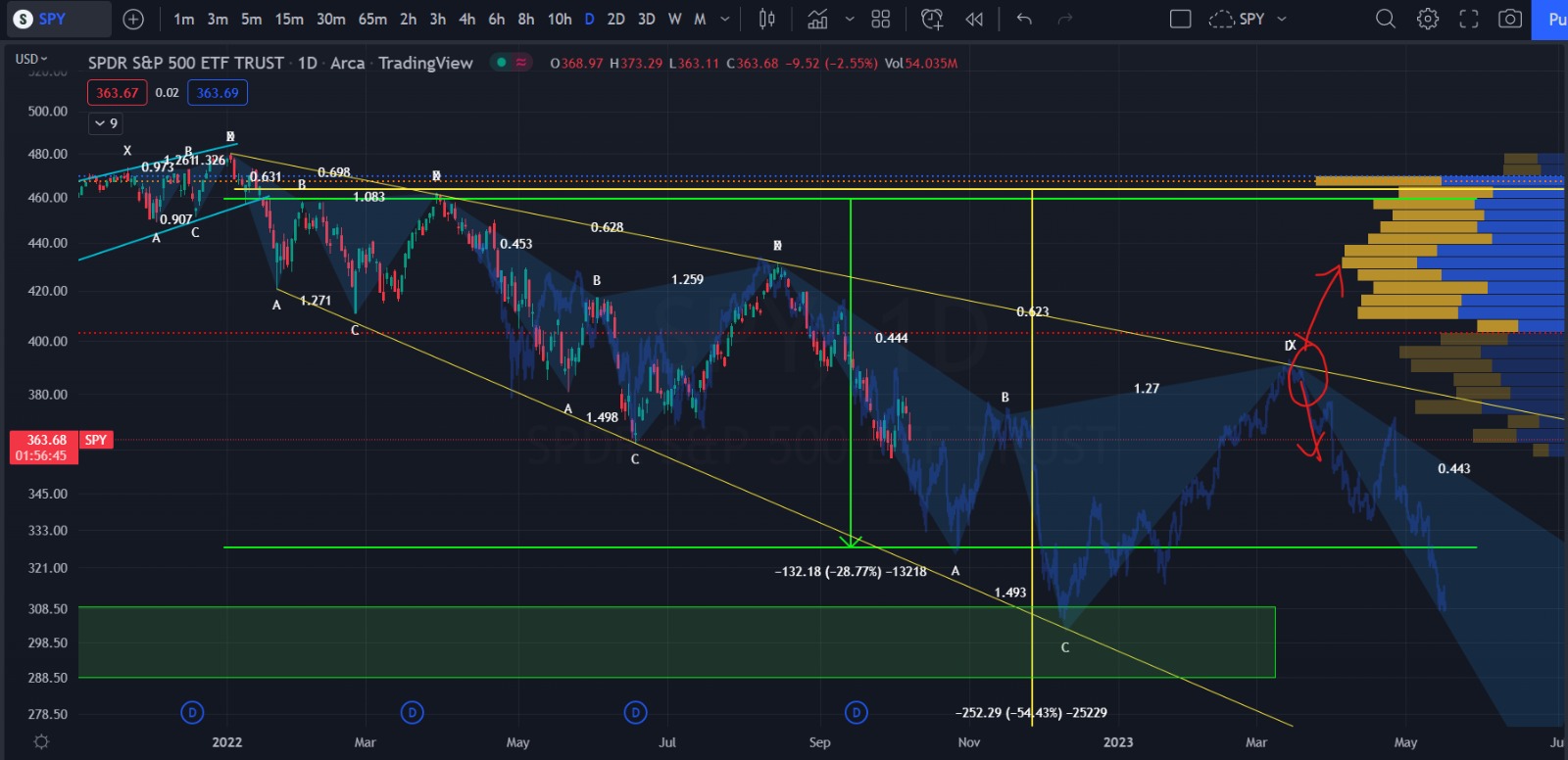This screenshot has width=1568, height=760.
Task: Click the red approximate-sign data icon in legend
Action: click(x=521, y=63)
